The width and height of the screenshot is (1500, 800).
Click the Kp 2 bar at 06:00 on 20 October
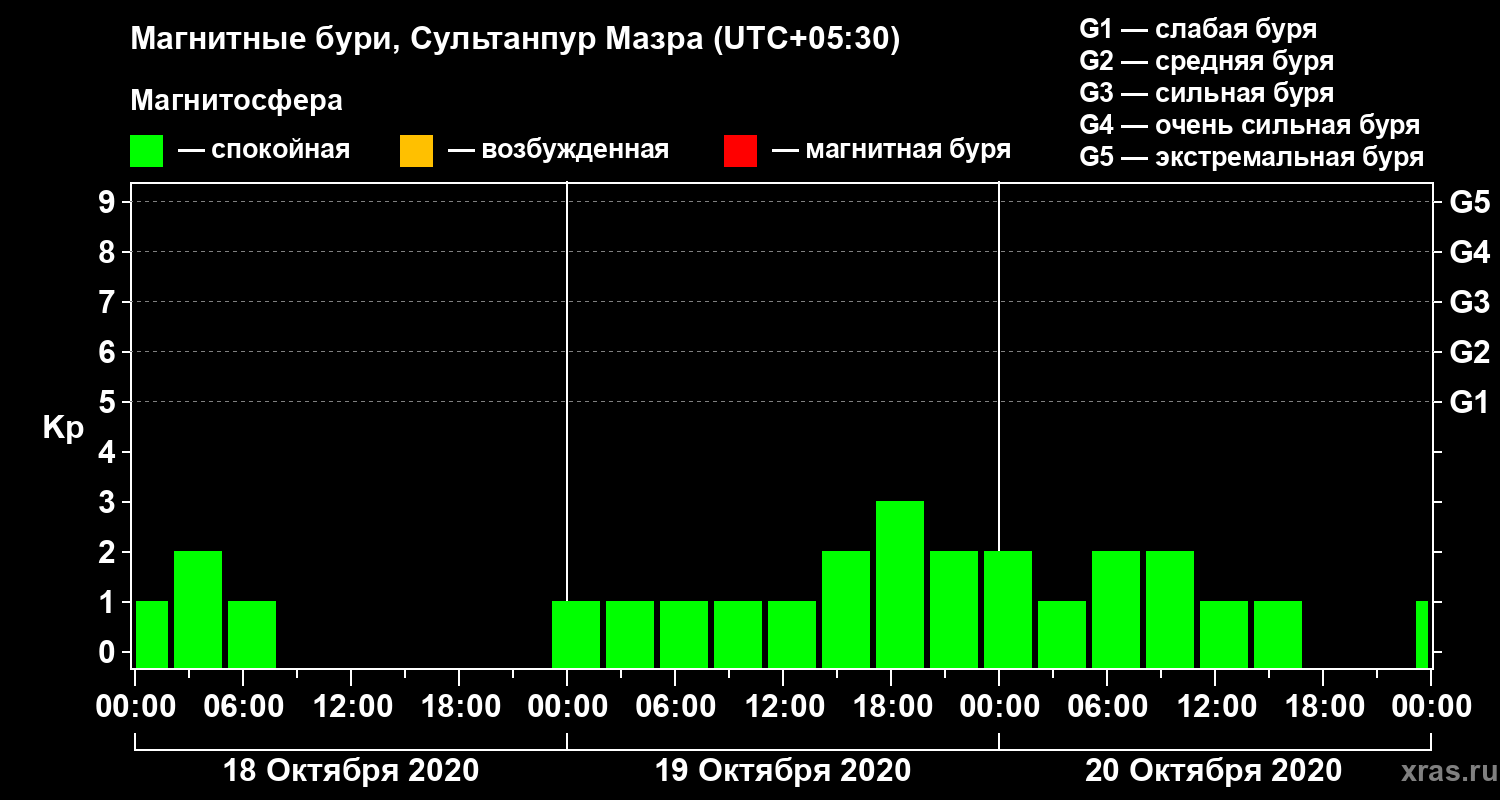point(1116,609)
